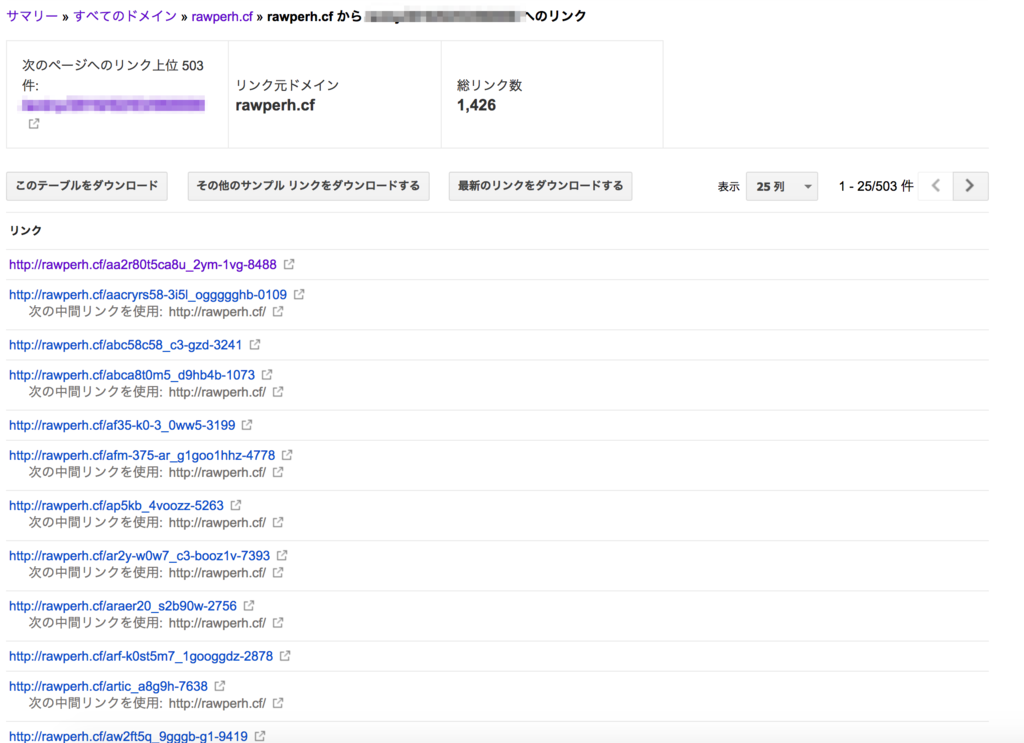
Task: Click external-link icon beside artic_a8g9h-7638 URL
Action: click(x=220, y=686)
